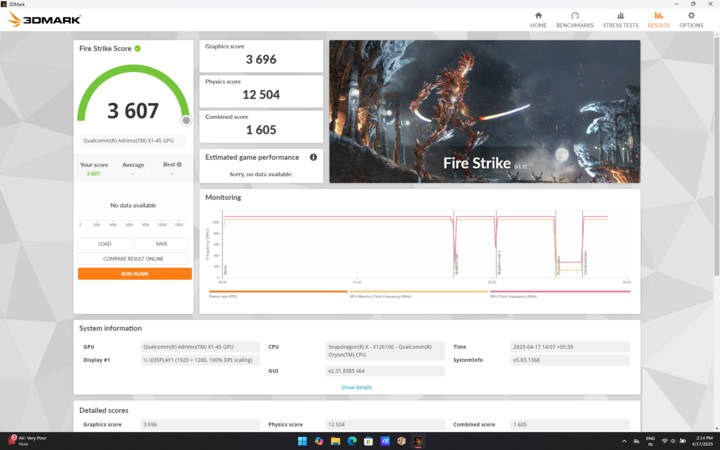
Task: Click Compare Result Online button
Action: click(133, 259)
